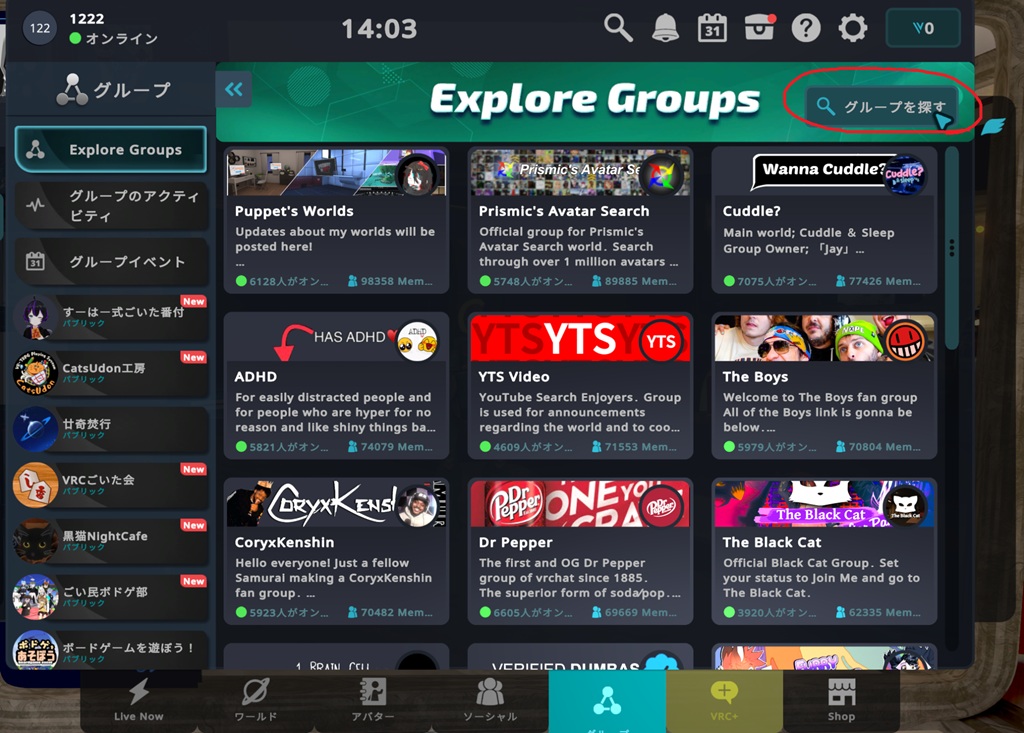1024x733 pixels.
Task: Open グループイベント sidebar item
Action: point(110,262)
